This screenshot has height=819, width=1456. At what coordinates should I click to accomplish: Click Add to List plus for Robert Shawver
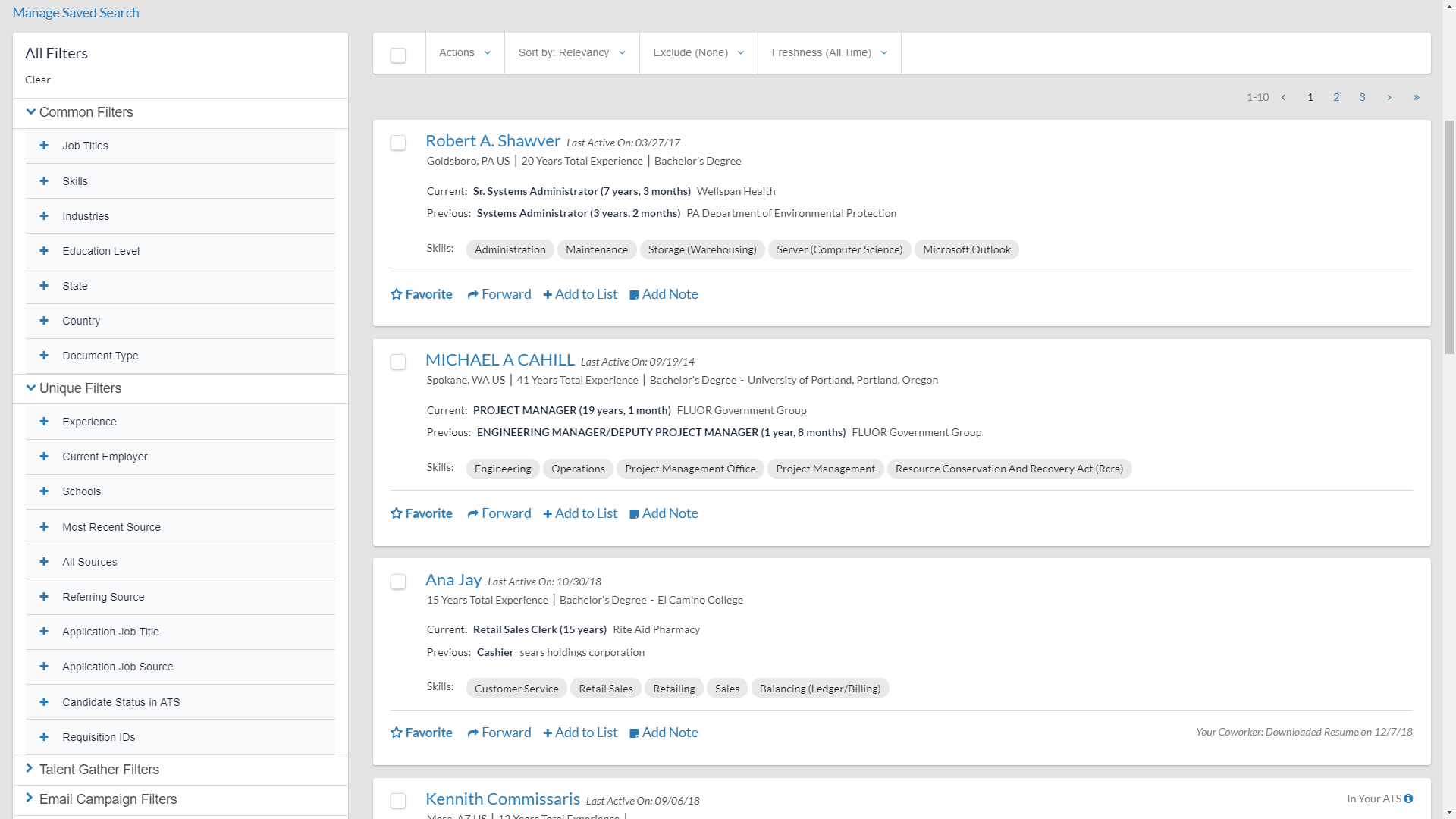548,295
